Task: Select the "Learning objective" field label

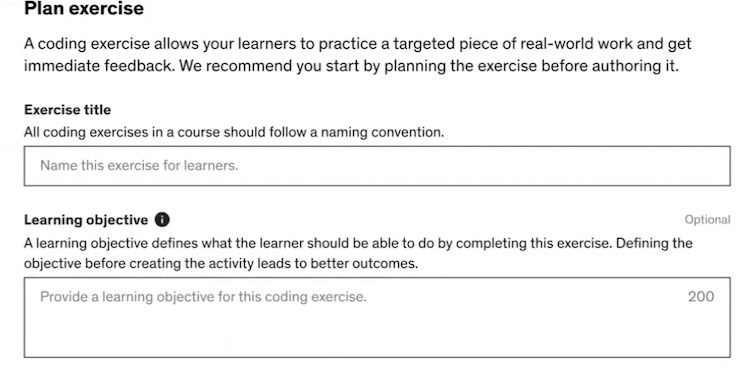Action: (86, 220)
